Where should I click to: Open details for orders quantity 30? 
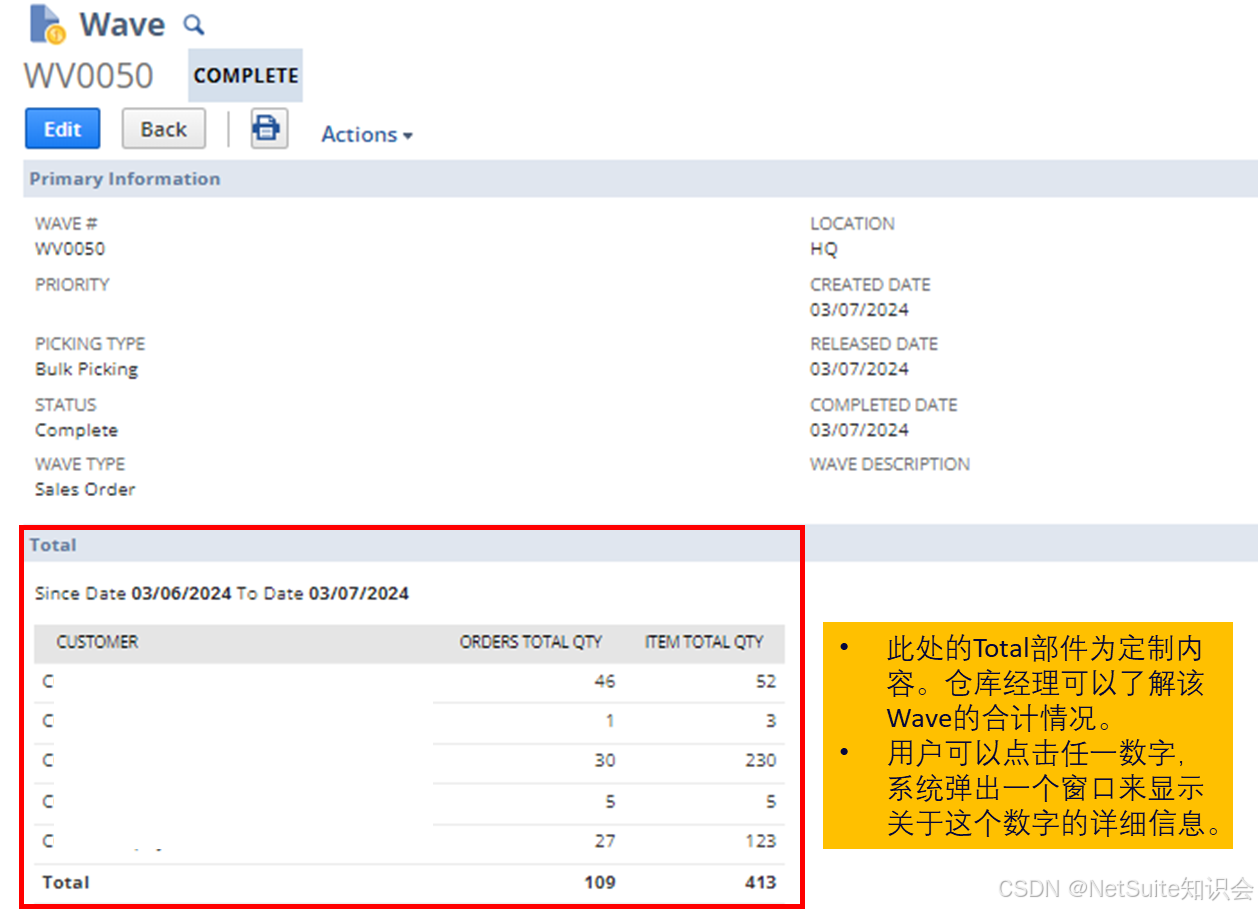[x=604, y=760]
